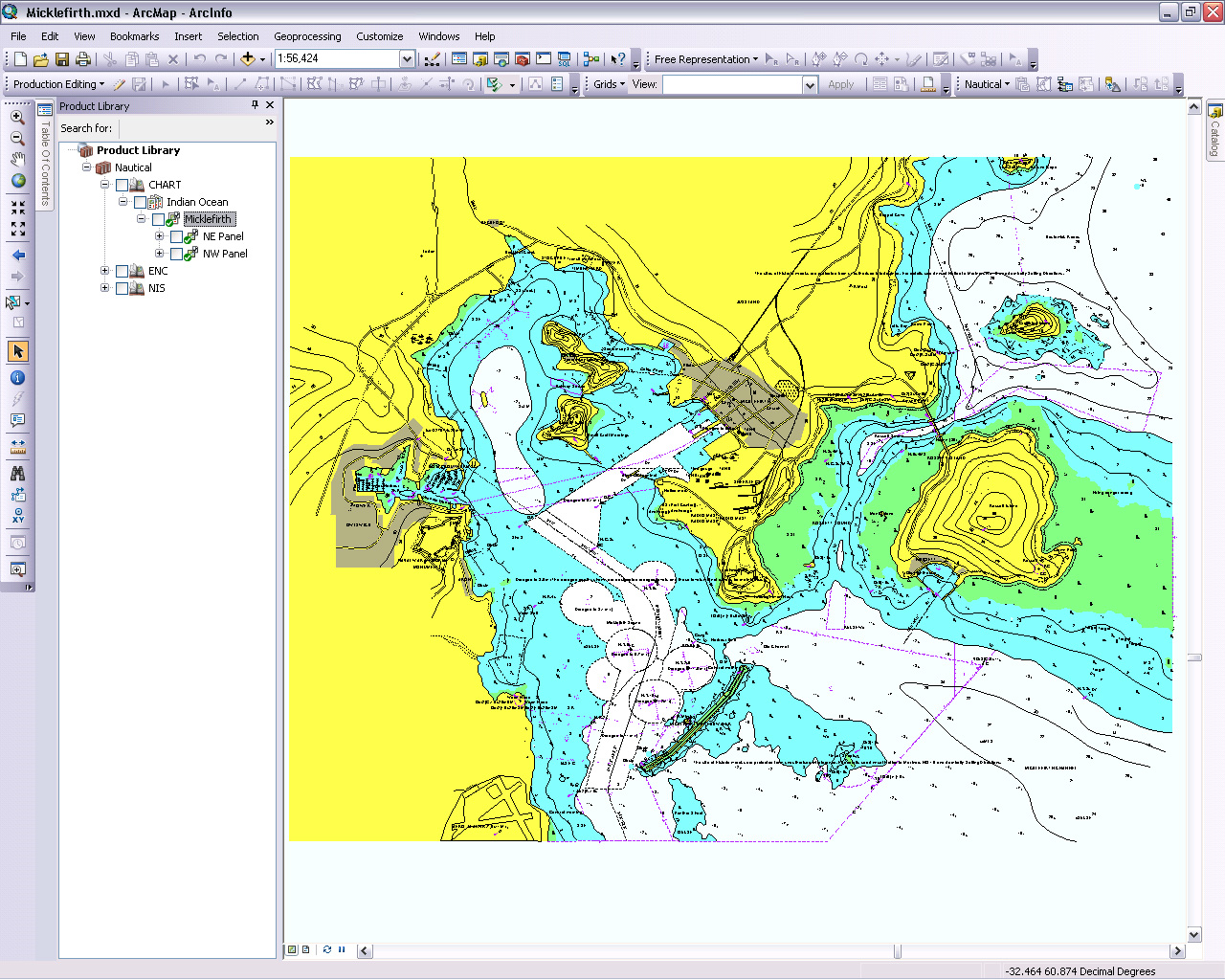Open the Geoprocessing menu
Viewport: 1225px width, 980px height.
pos(307,36)
